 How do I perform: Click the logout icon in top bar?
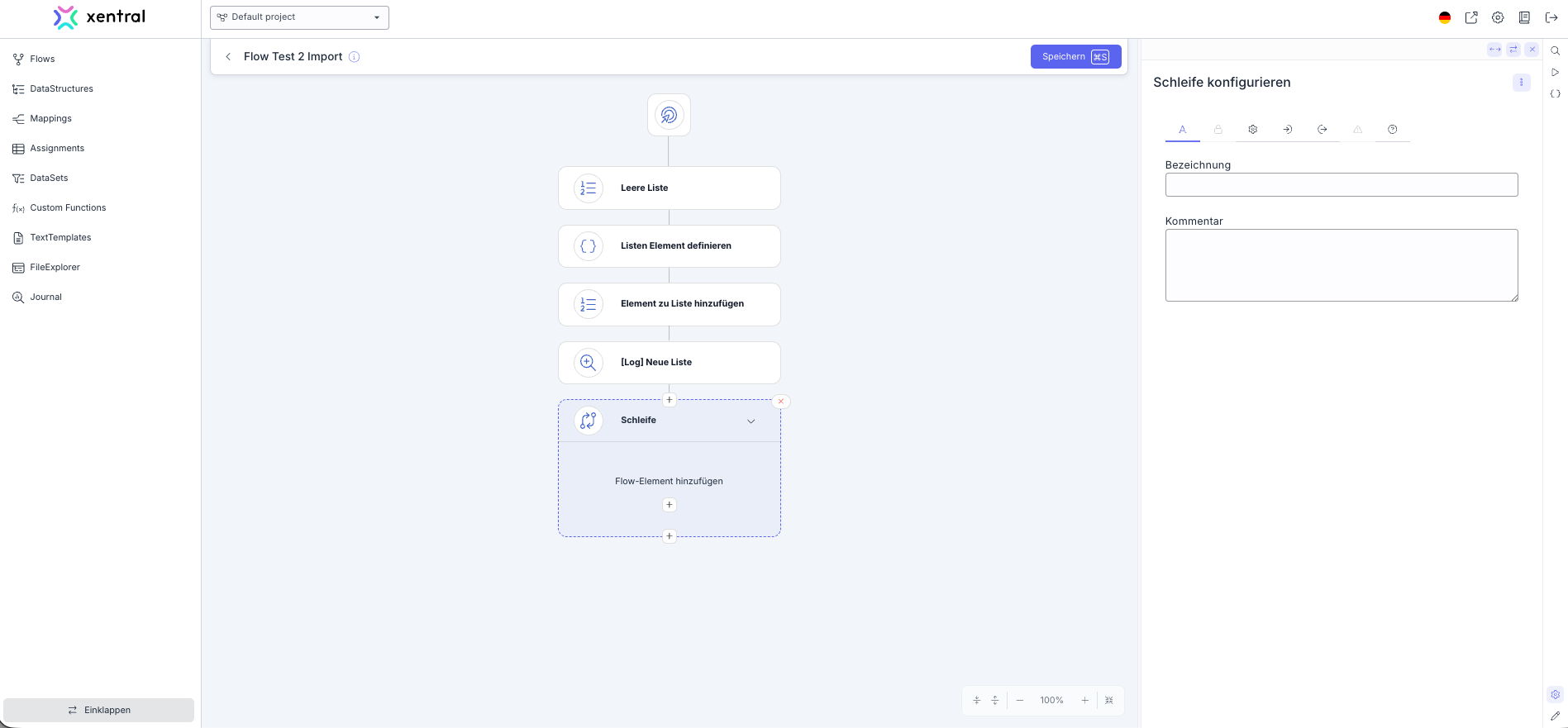click(x=1551, y=17)
